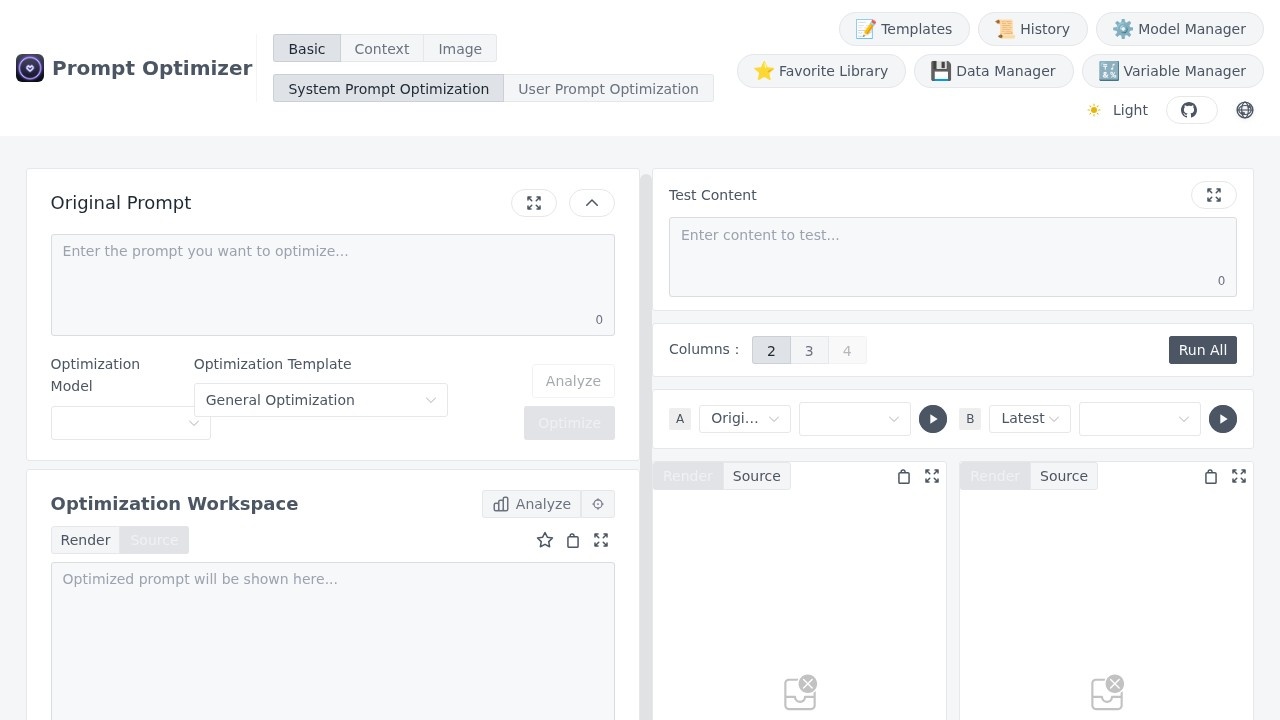The width and height of the screenshot is (1280, 720).
Task: Set comparison columns to 3
Action: [x=809, y=350]
